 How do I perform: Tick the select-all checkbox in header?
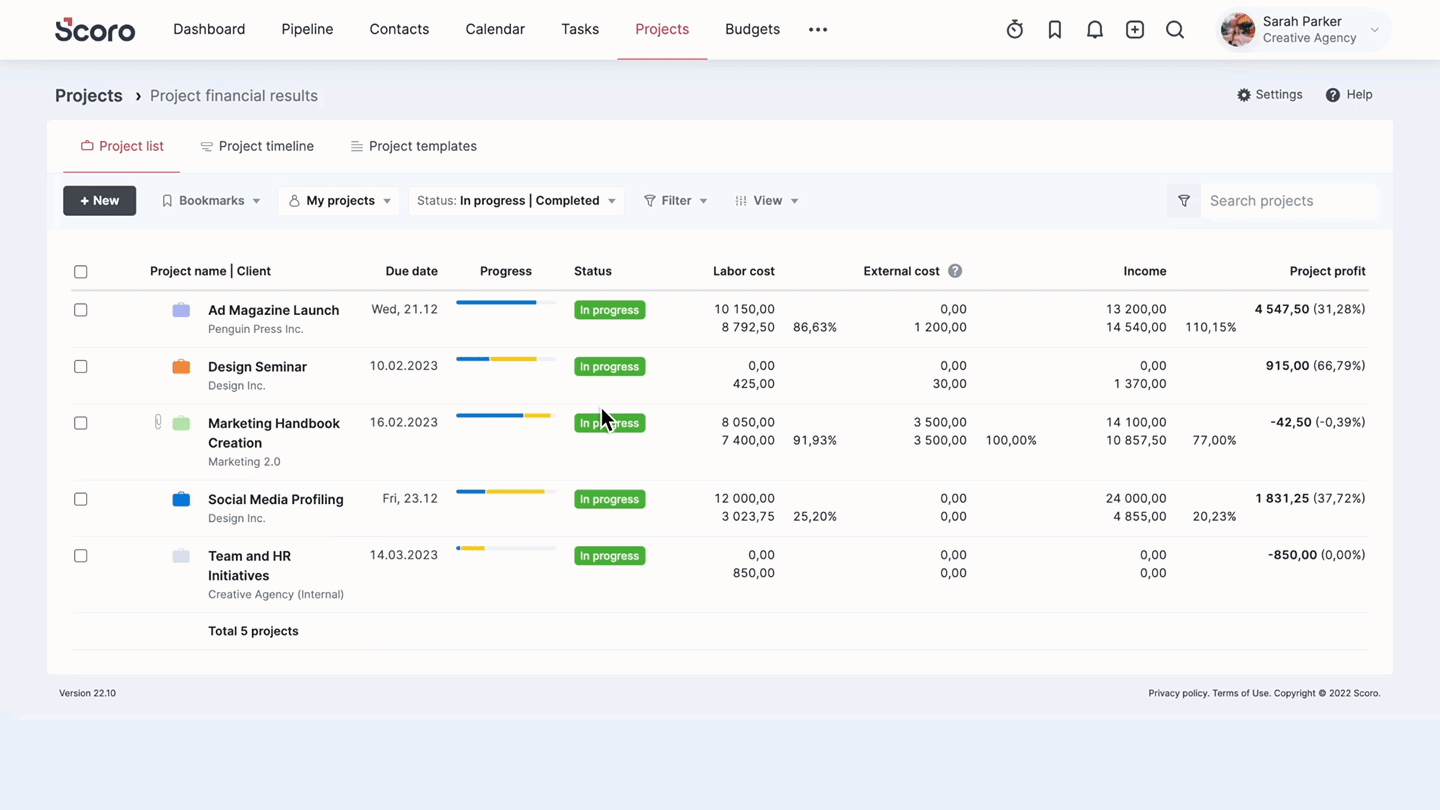(x=81, y=272)
